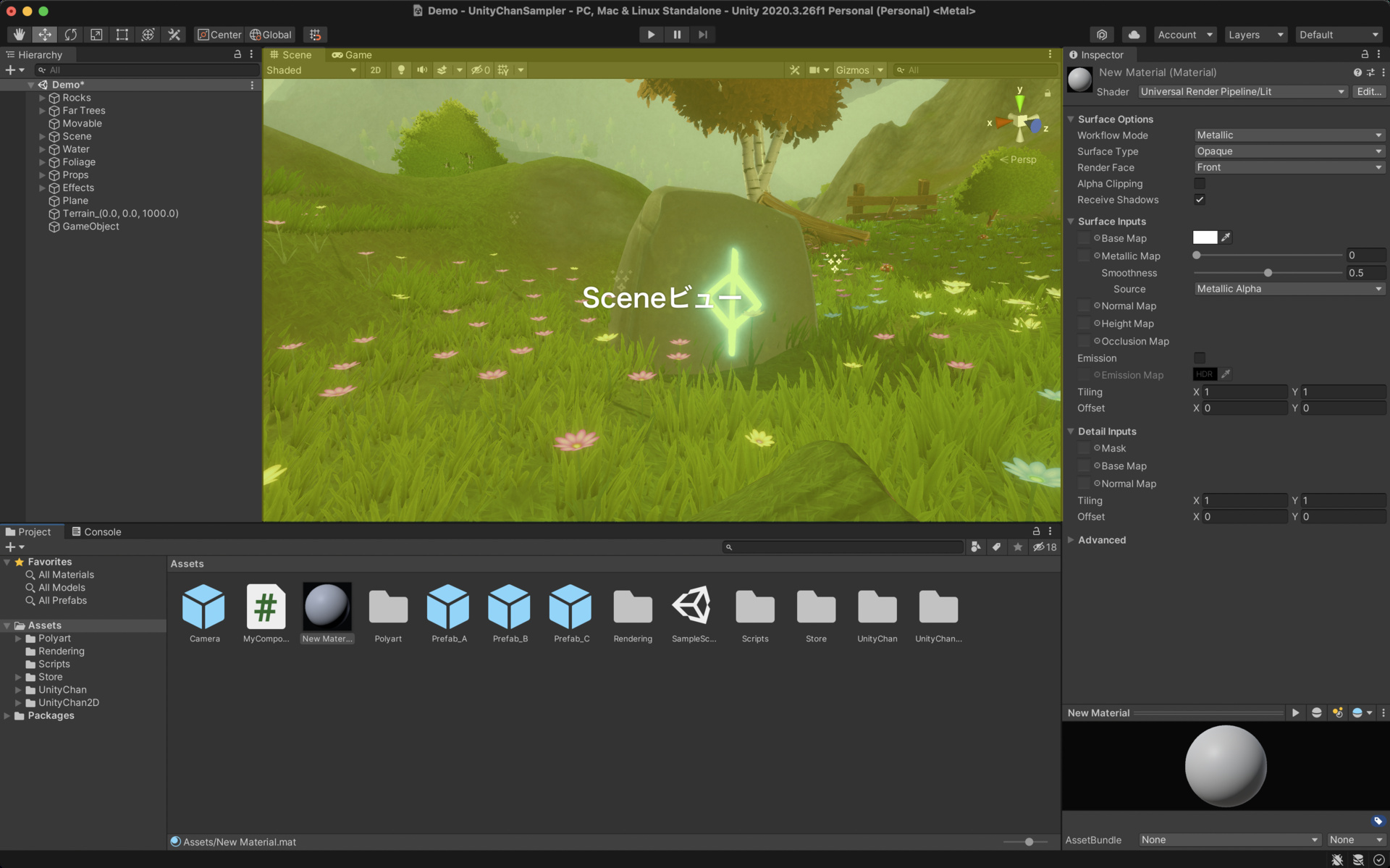This screenshot has height=868, width=1390.
Task: Change preview shape sphere icon
Action: [1317, 713]
